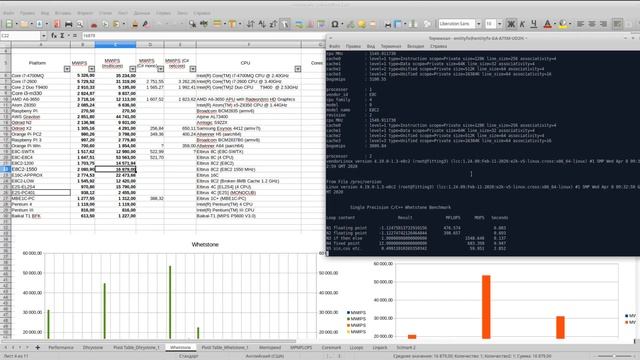Open Font Color dropdown arrow
Image resolution: width=640 pixels, height=360 pixels.
point(555,24)
